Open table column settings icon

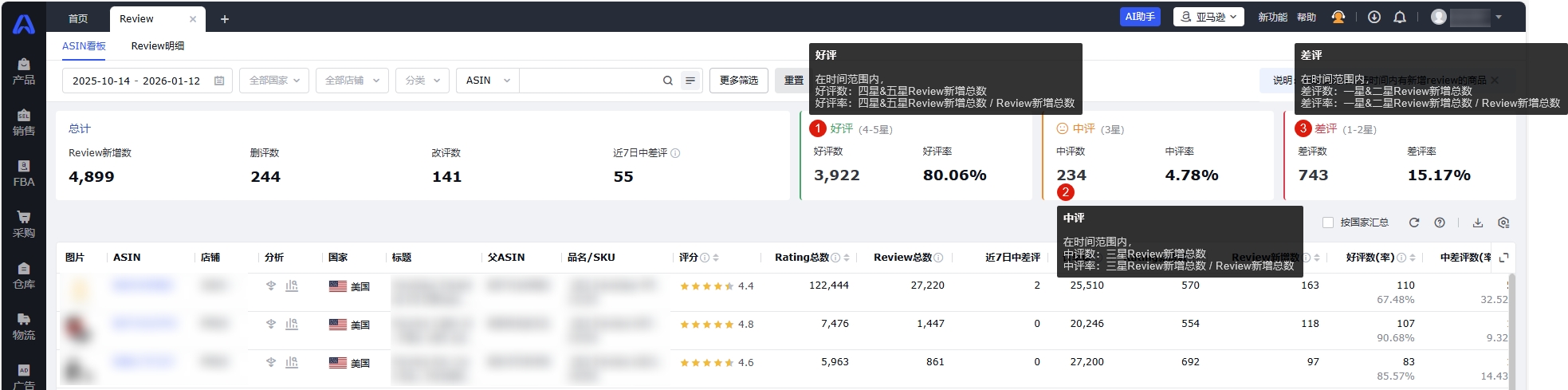pyautogui.click(x=1503, y=223)
